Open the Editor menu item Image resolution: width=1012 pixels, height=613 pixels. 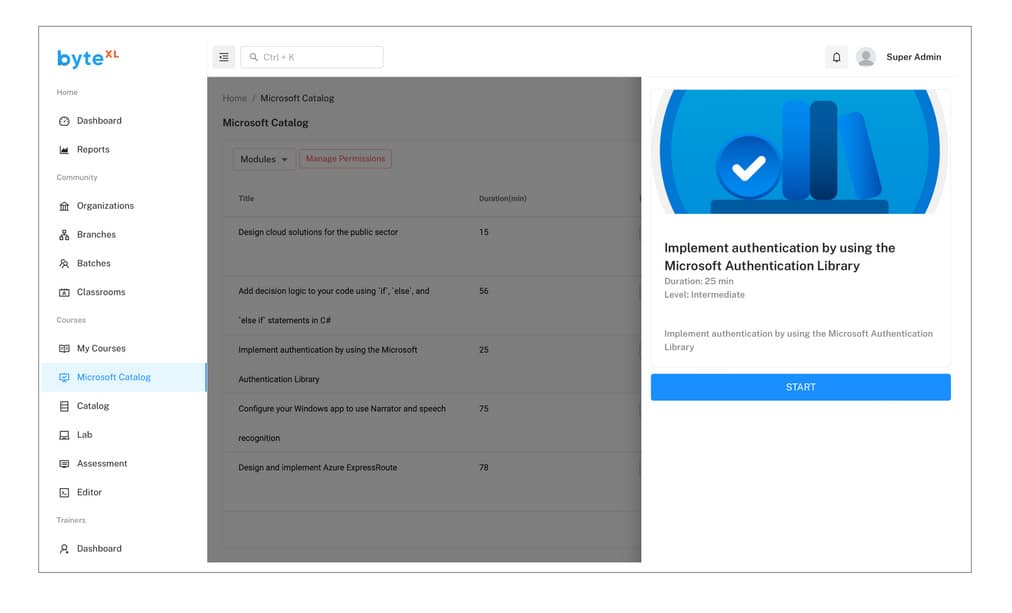(123, 492)
